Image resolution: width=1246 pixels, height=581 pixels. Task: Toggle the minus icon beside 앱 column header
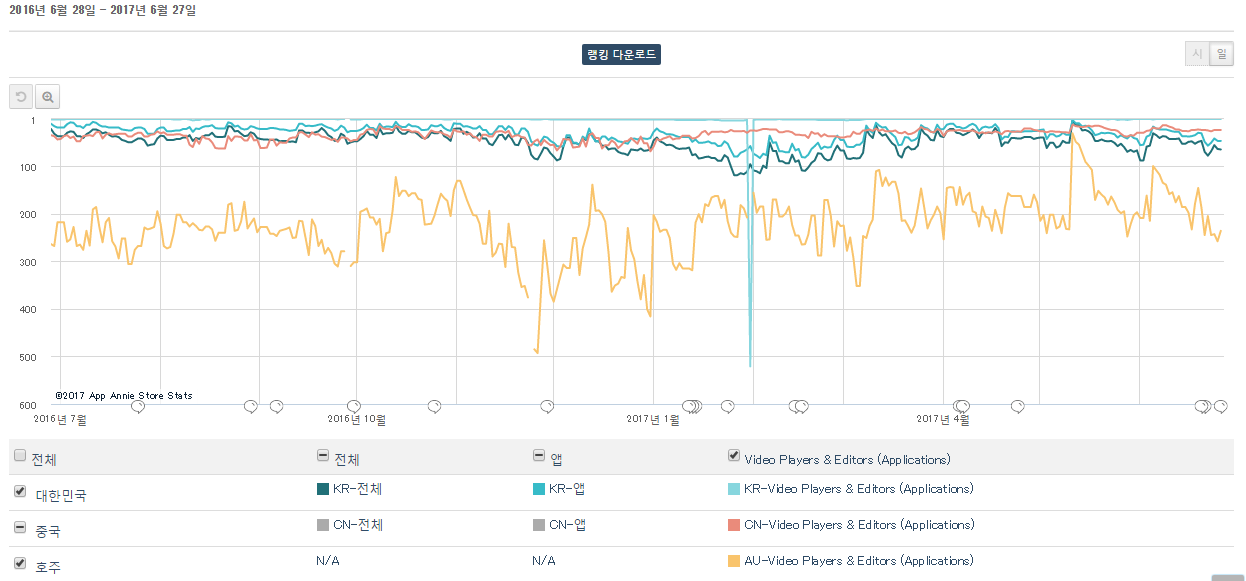click(x=538, y=456)
